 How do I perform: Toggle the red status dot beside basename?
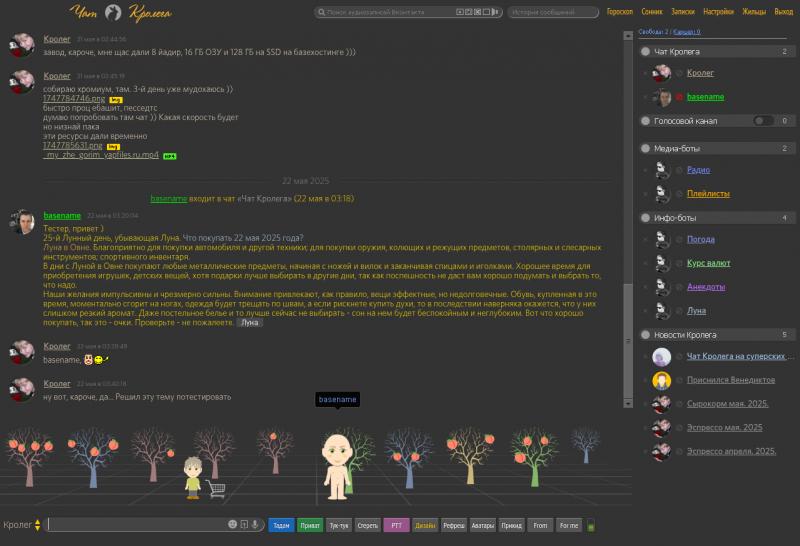(x=680, y=97)
